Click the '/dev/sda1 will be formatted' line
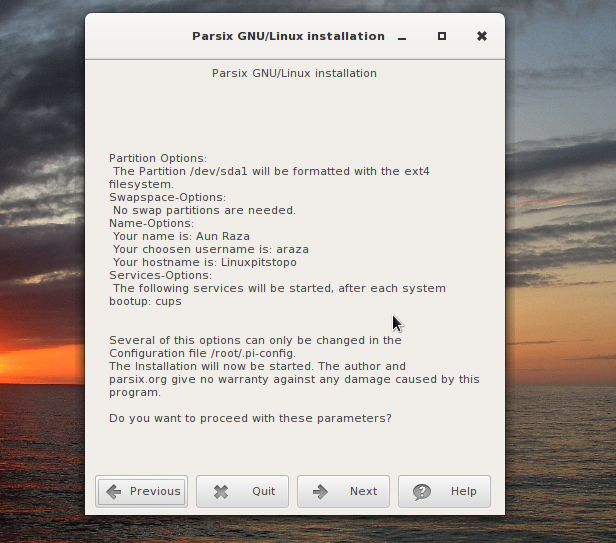 coord(271,171)
